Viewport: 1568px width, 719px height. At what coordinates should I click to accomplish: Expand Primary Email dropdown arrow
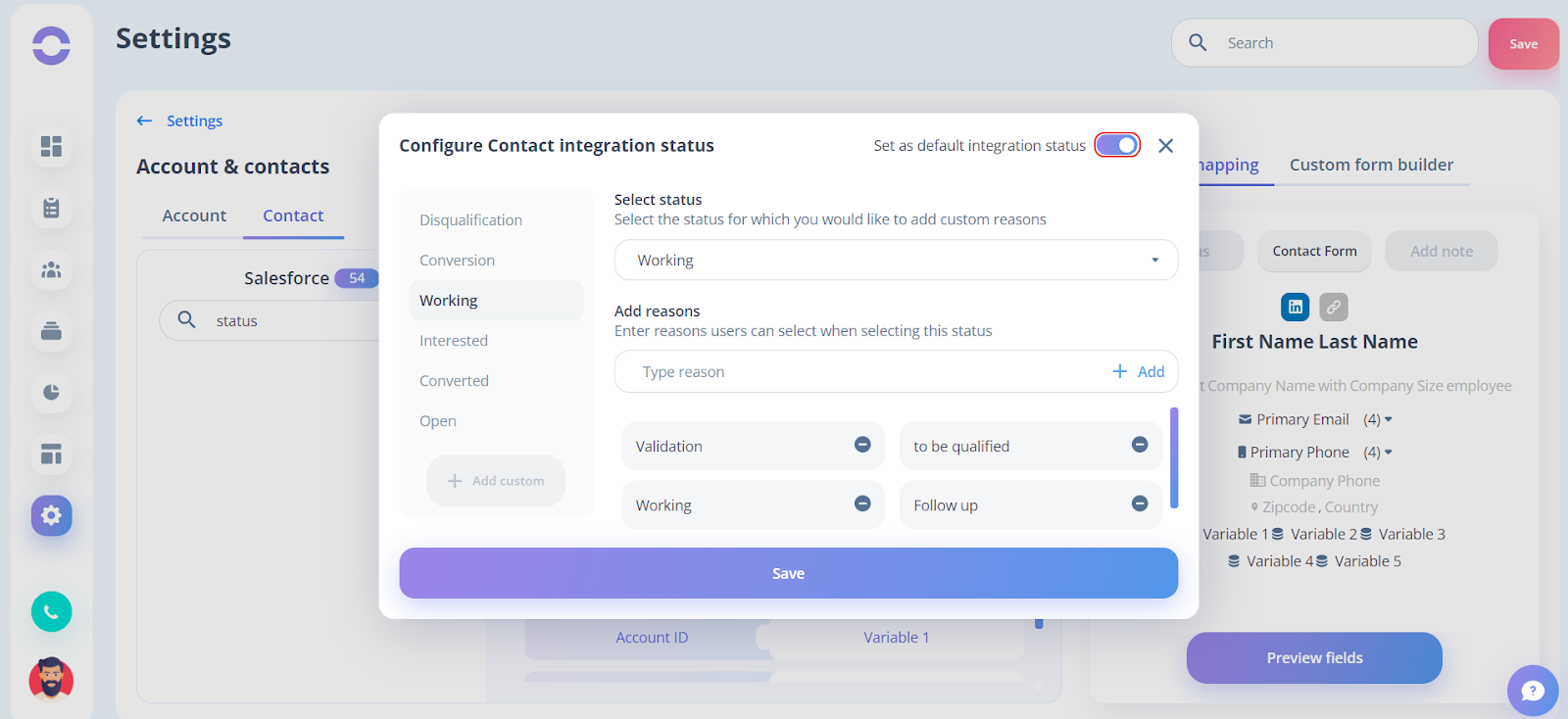pos(1388,419)
